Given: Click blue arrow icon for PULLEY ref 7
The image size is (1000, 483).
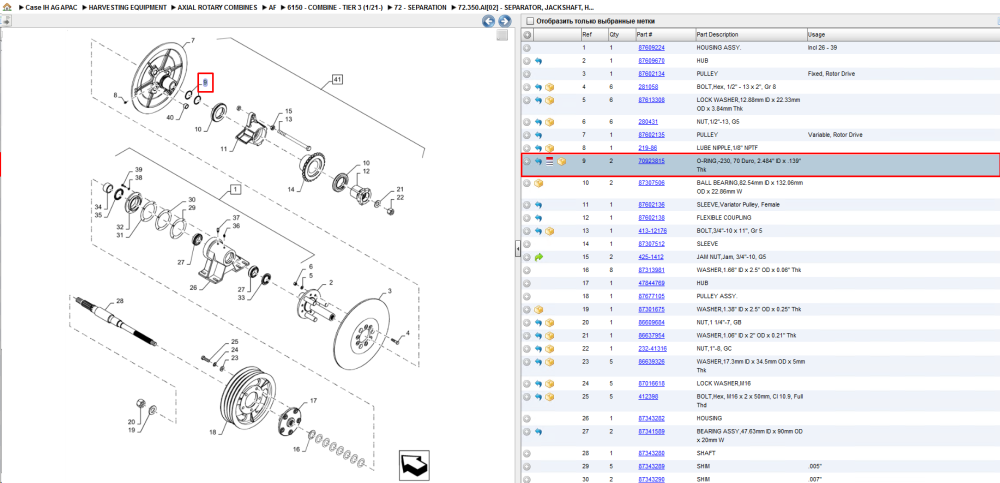Looking at the screenshot, I should [x=538, y=135].
